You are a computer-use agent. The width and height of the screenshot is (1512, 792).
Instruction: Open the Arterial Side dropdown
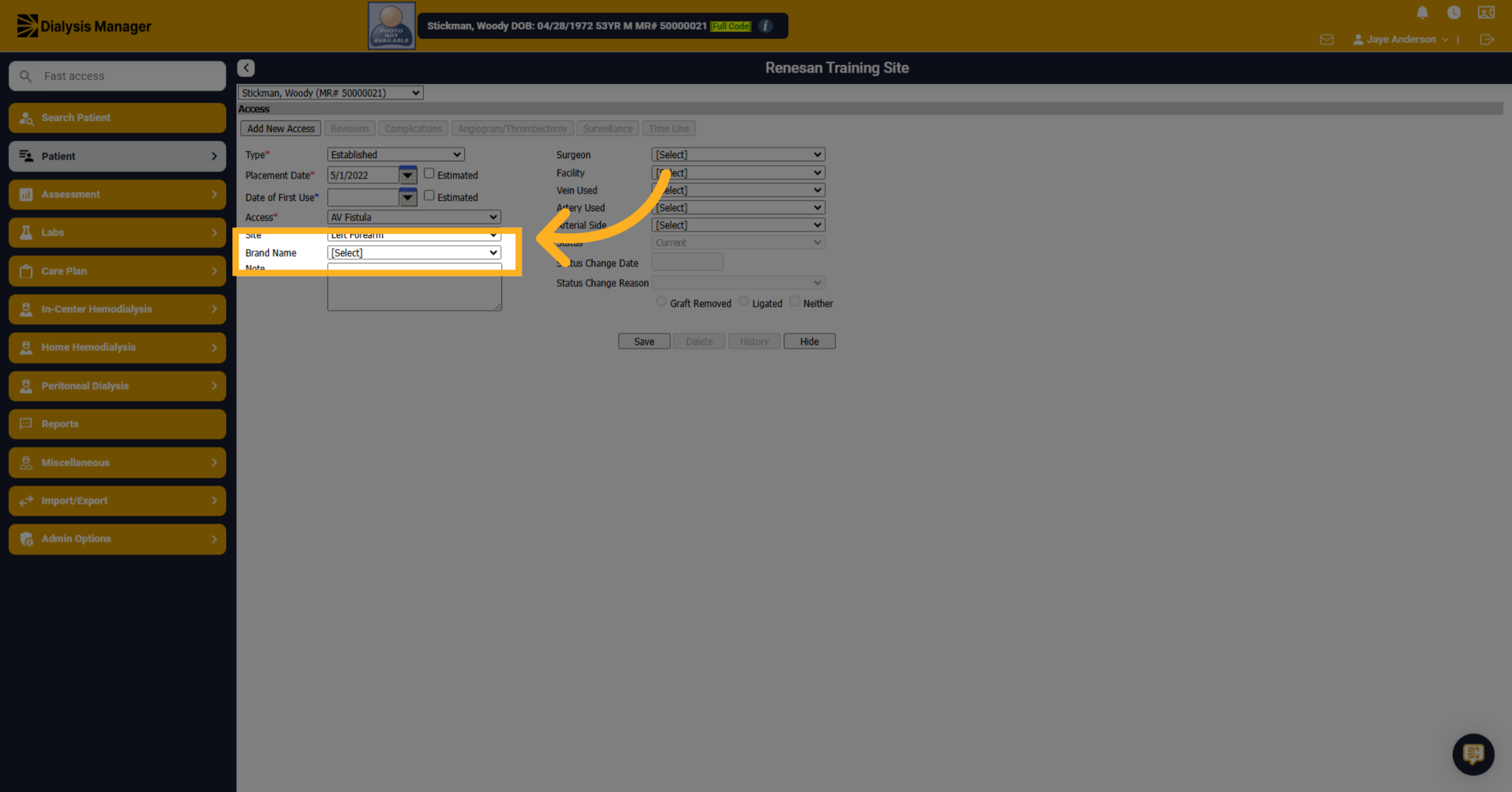click(738, 225)
